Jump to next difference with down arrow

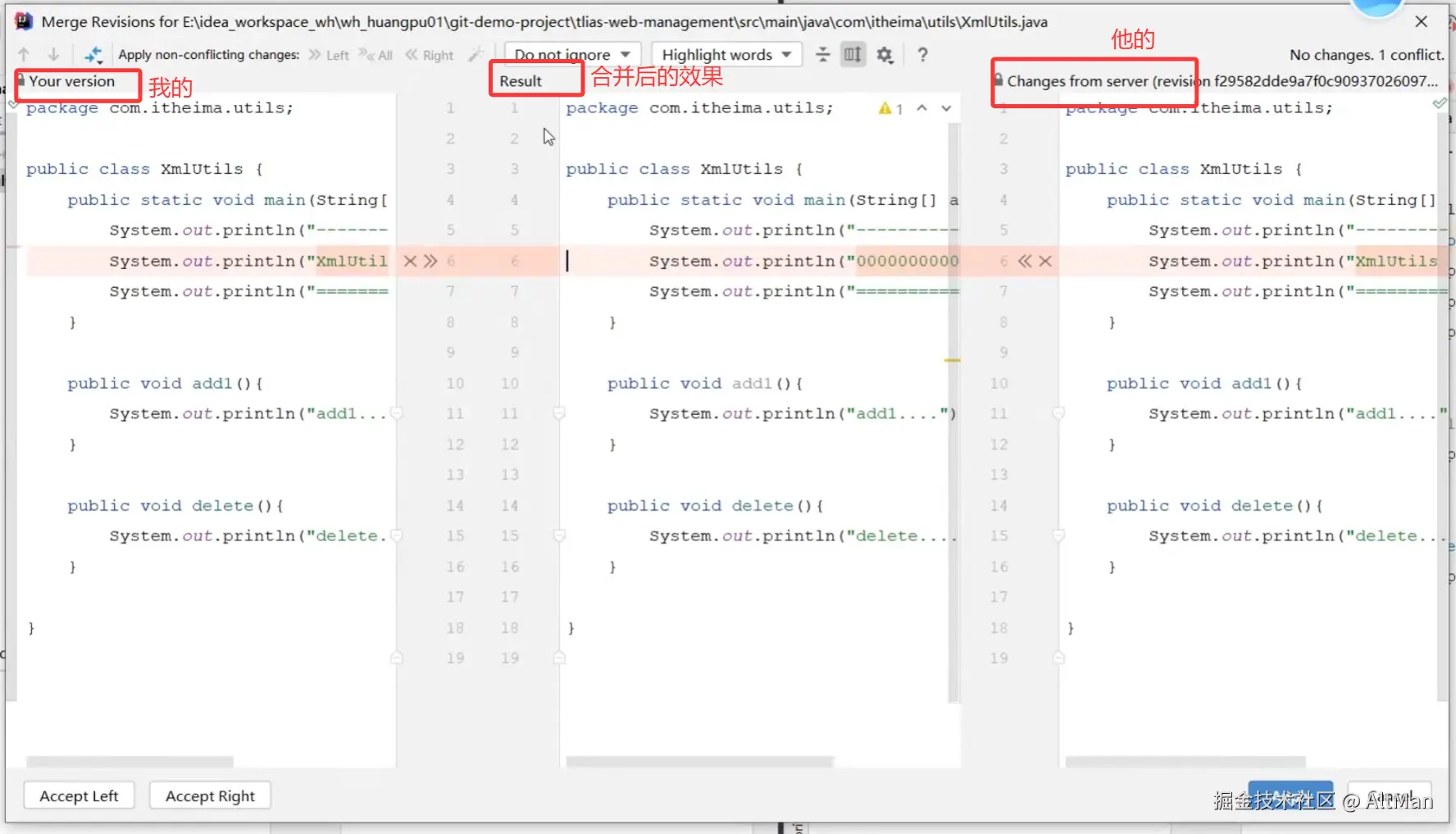tap(53, 55)
